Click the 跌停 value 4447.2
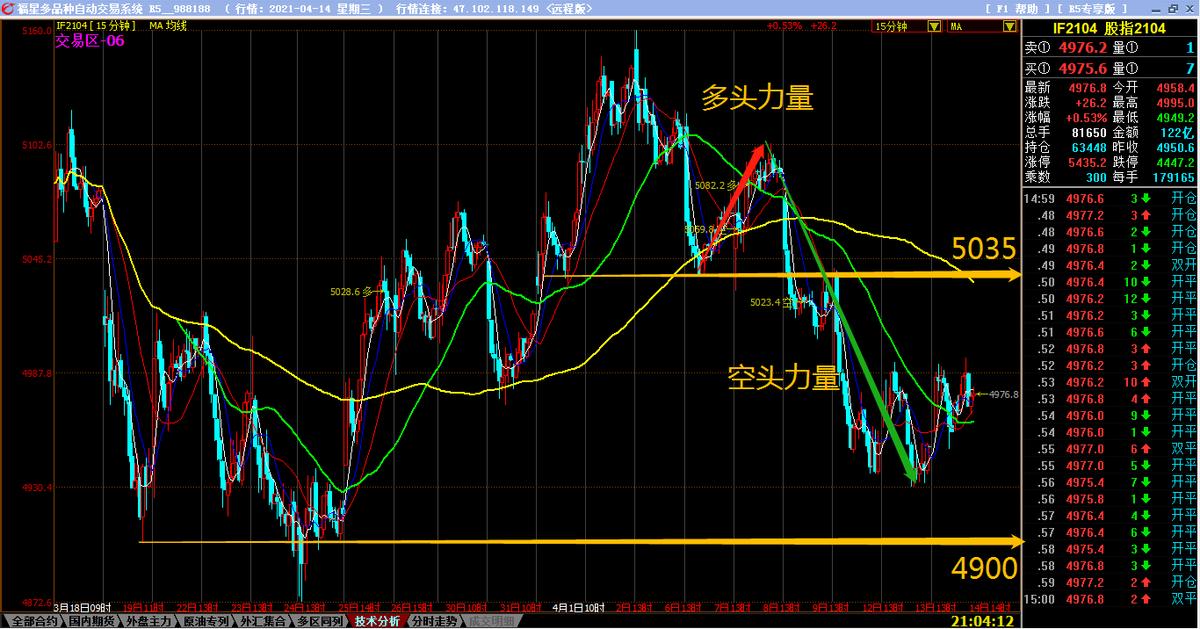1200x629 pixels. pyautogui.click(x=1176, y=163)
